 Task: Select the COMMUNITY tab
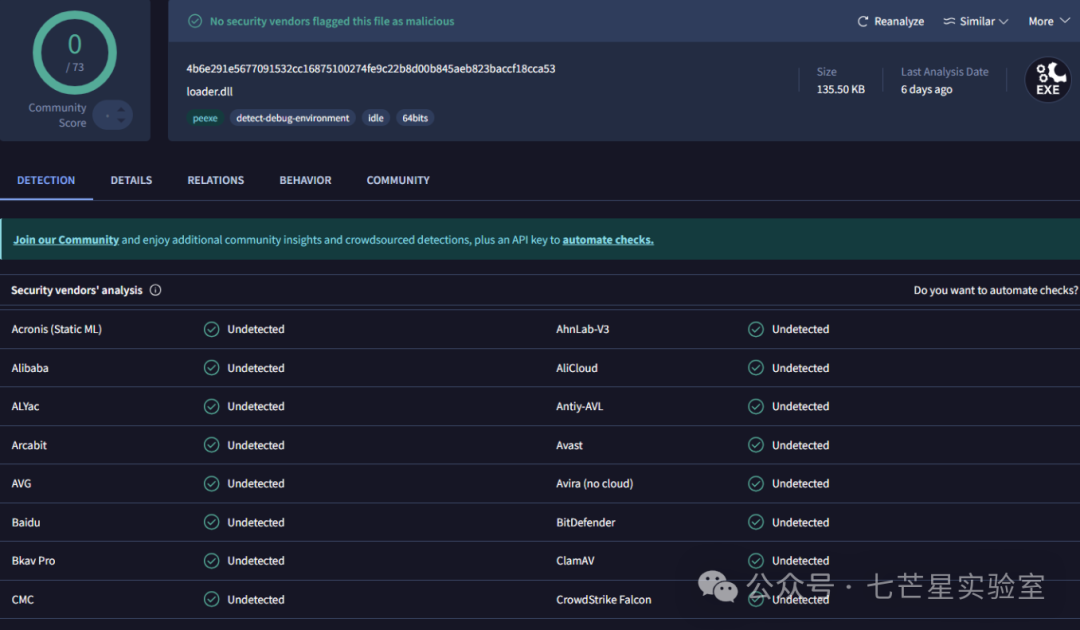coord(398,180)
